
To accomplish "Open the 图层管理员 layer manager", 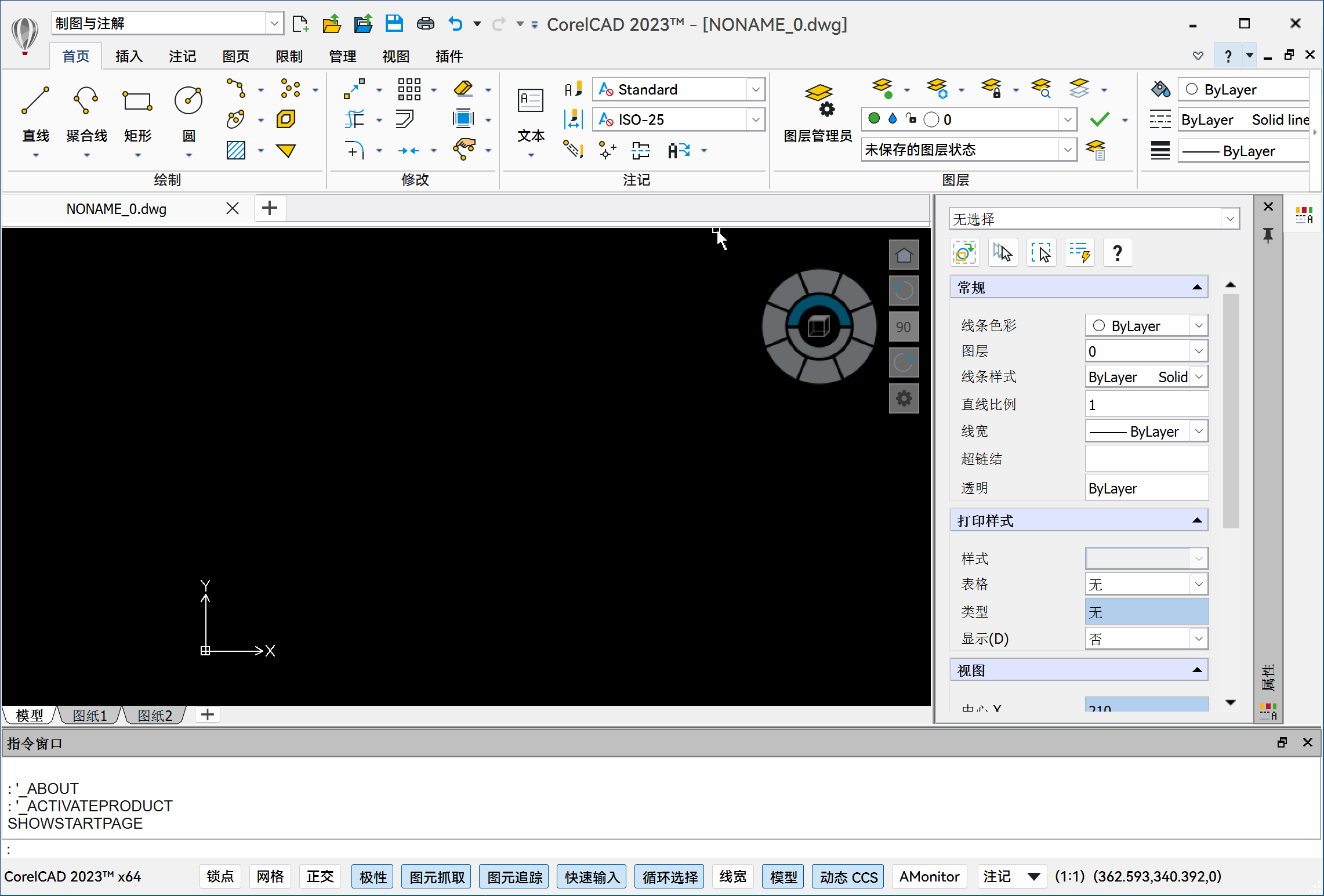I will click(818, 113).
